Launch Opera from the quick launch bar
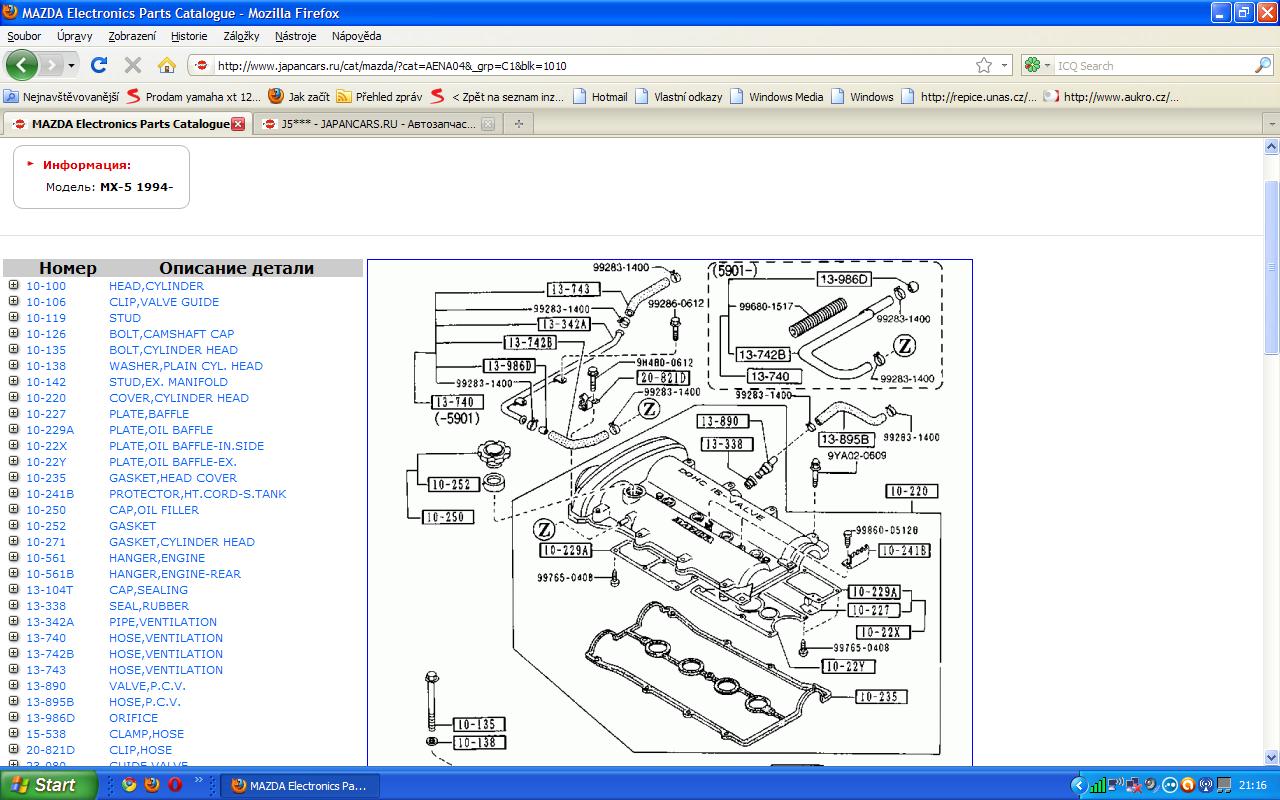 [x=175, y=785]
